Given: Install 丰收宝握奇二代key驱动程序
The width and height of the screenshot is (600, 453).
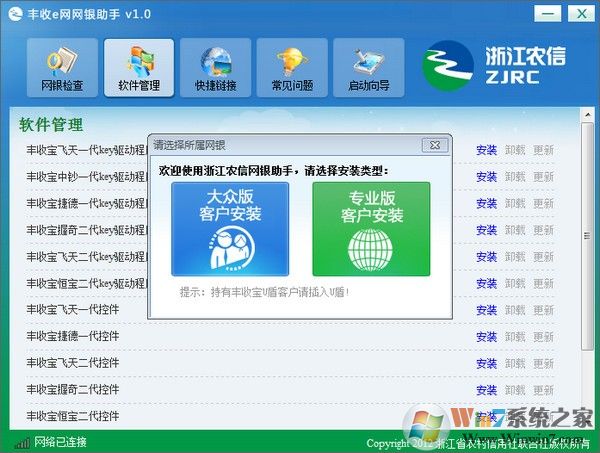Looking at the screenshot, I should point(486,230).
